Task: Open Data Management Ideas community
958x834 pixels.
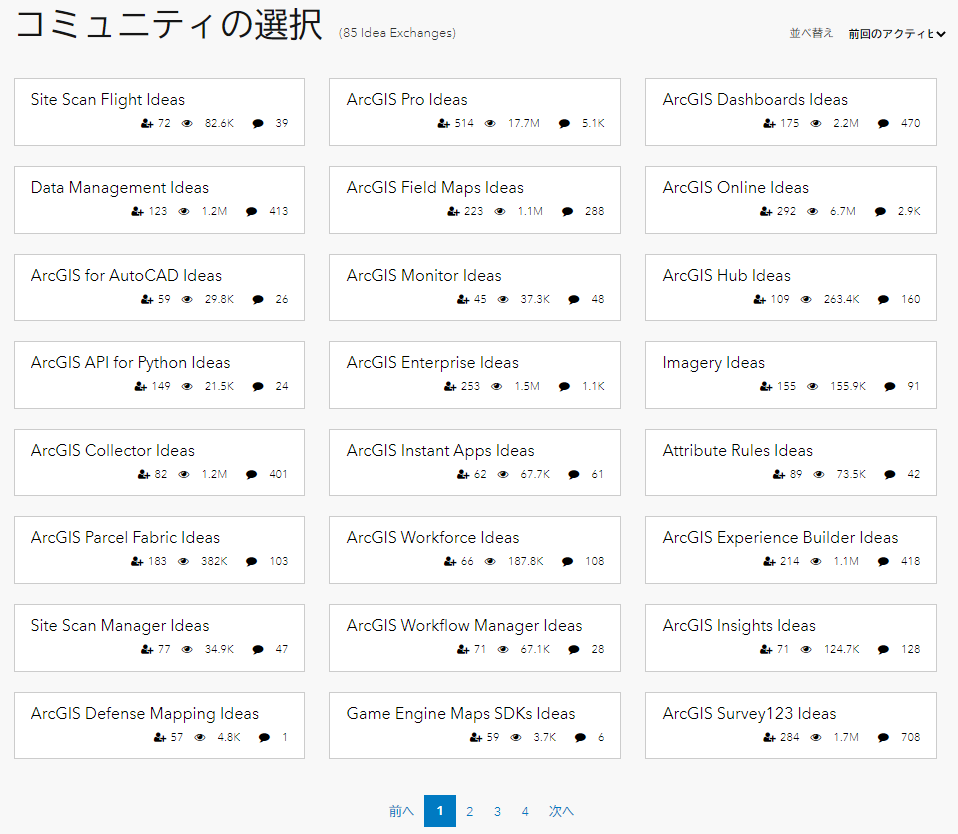Action: click(x=120, y=188)
